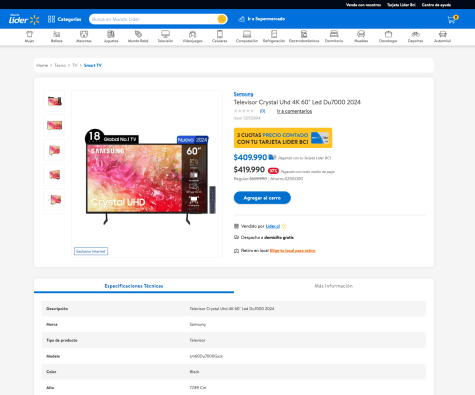Open the Samsung brand link
Viewport: 475px width, 395px height.
243,94
